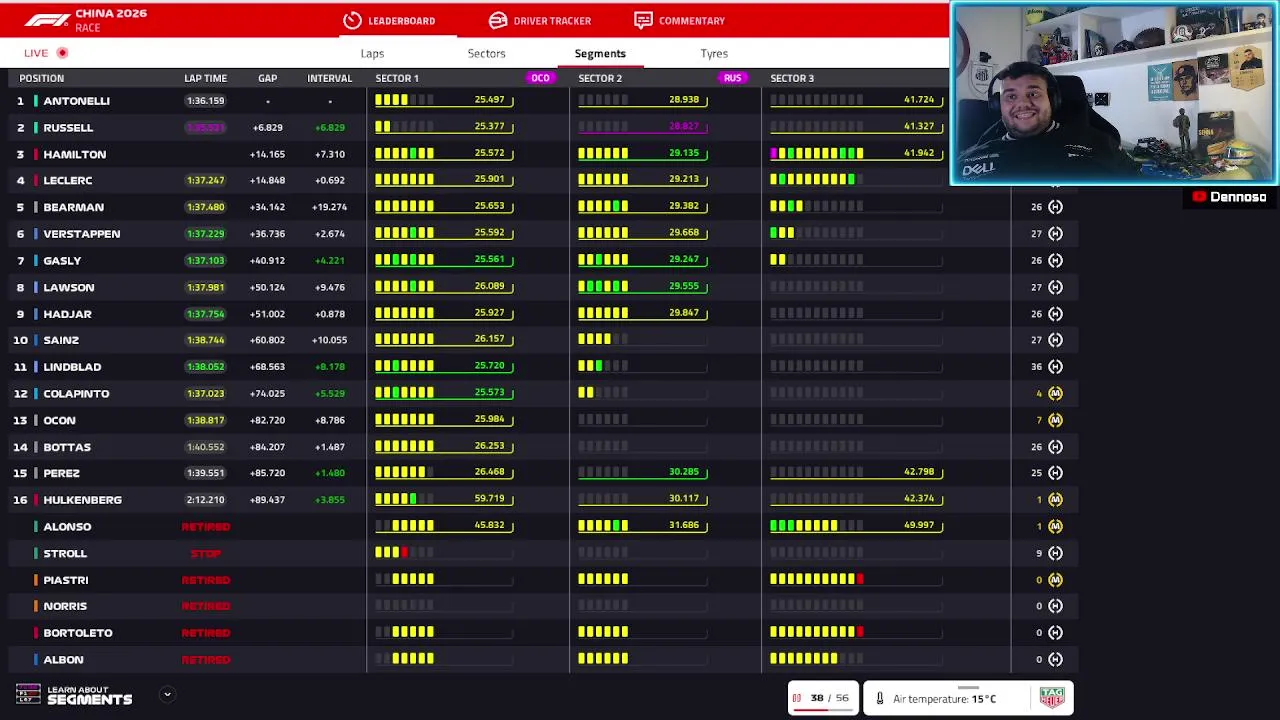Click Verstappen's hard tyre icon

pos(1055,234)
